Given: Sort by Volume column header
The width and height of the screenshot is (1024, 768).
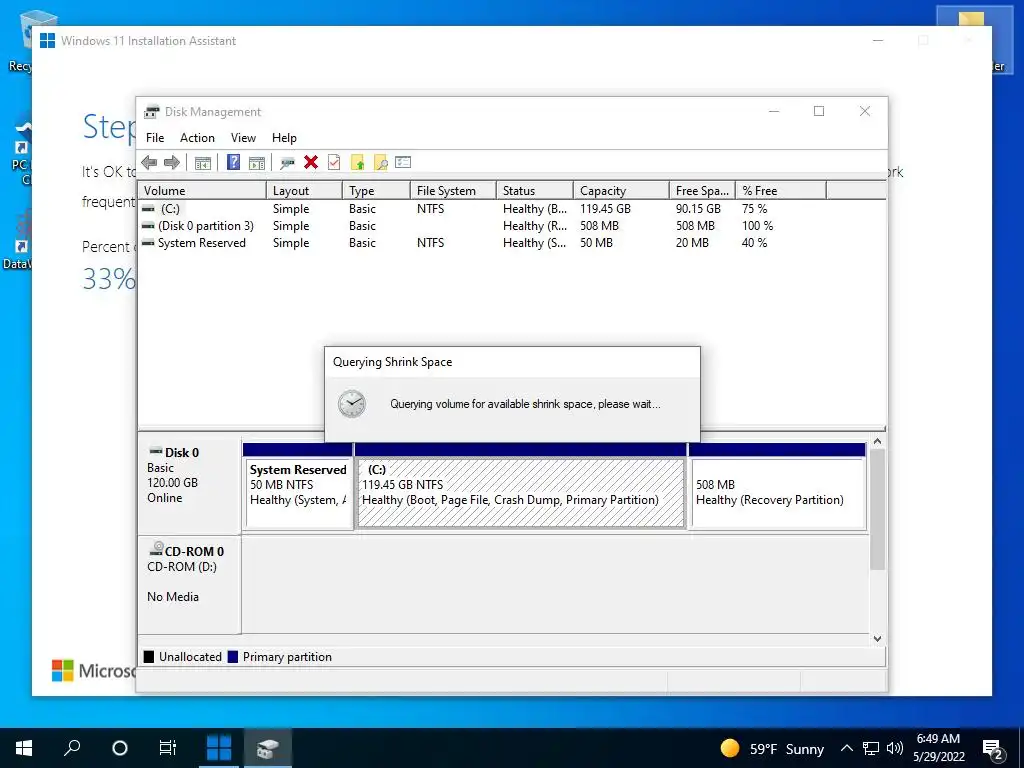Looking at the screenshot, I should point(202,191).
